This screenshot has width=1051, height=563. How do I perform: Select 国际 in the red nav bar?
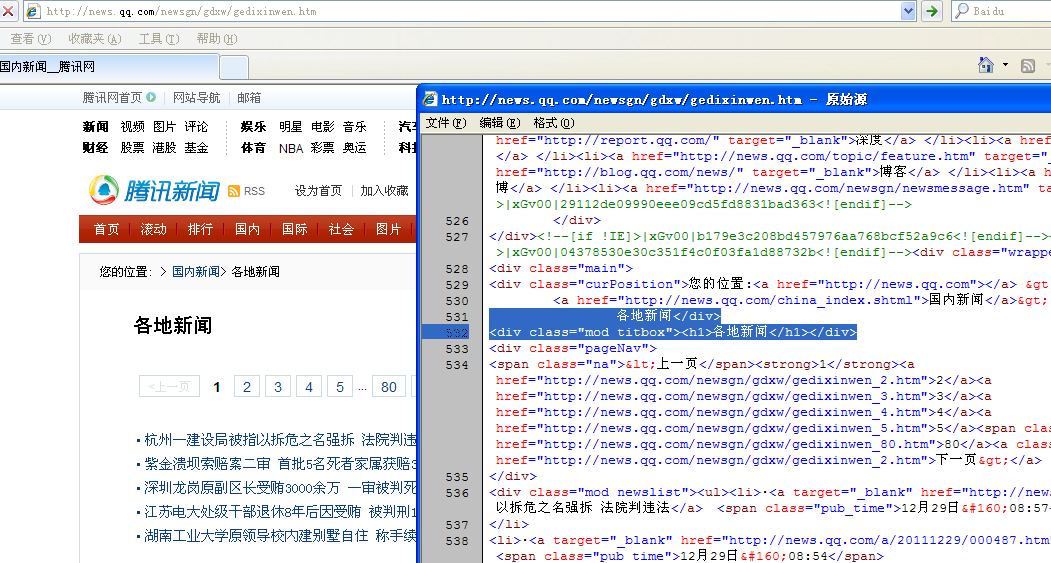click(294, 229)
